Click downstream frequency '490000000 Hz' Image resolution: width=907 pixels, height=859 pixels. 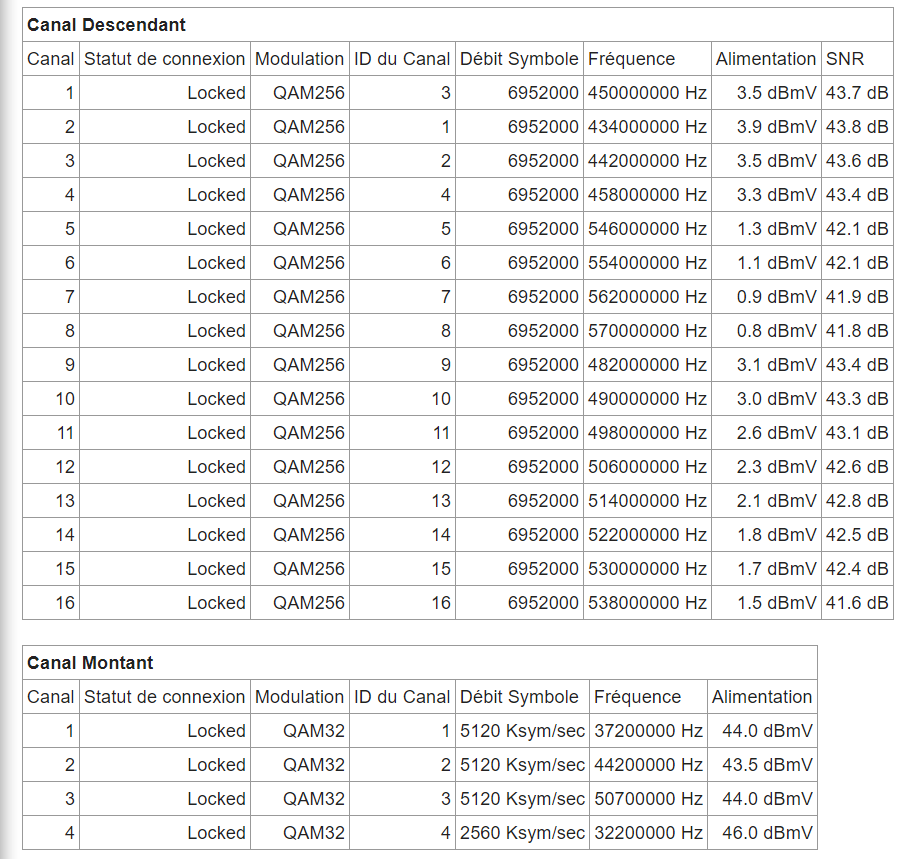pos(647,399)
